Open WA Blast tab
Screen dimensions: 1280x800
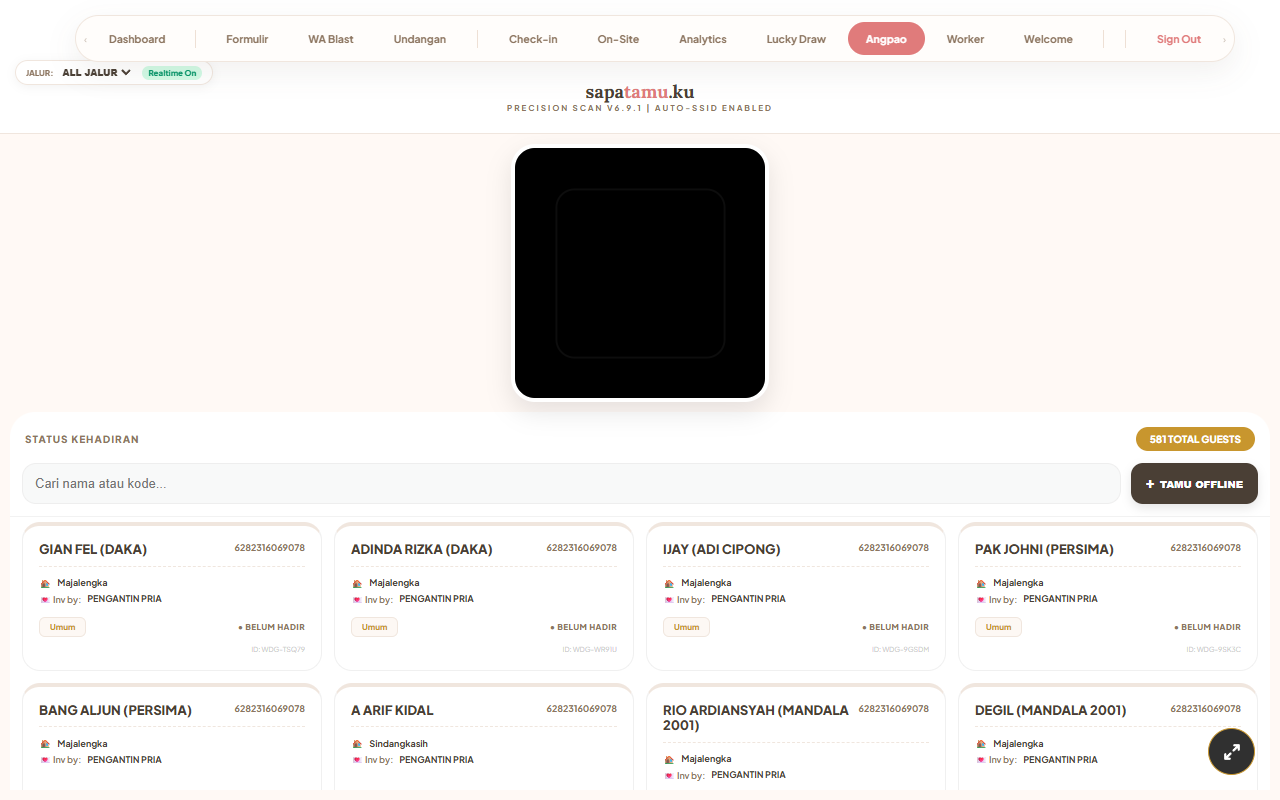click(x=331, y=39)
